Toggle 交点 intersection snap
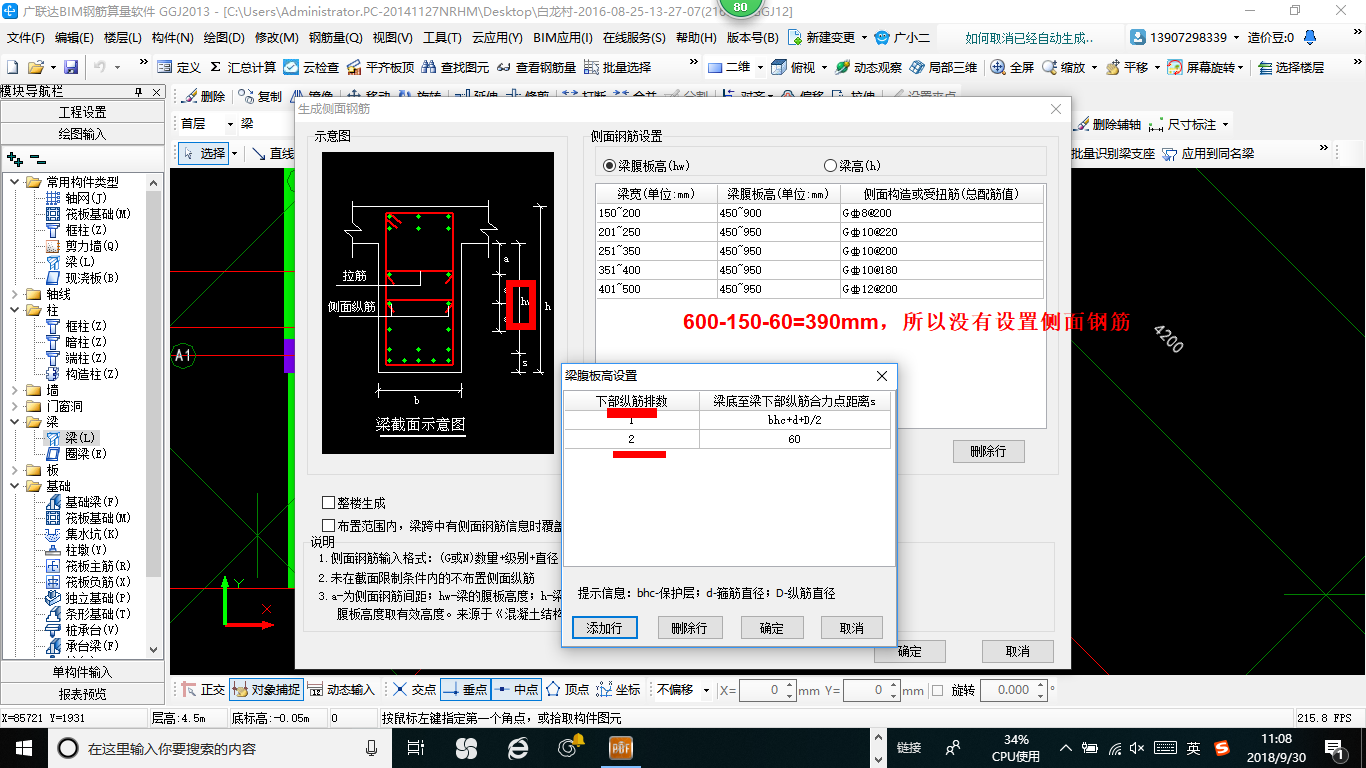Image resolution: width=1366 pixels, height=768 pixels. tap(414, 690)
